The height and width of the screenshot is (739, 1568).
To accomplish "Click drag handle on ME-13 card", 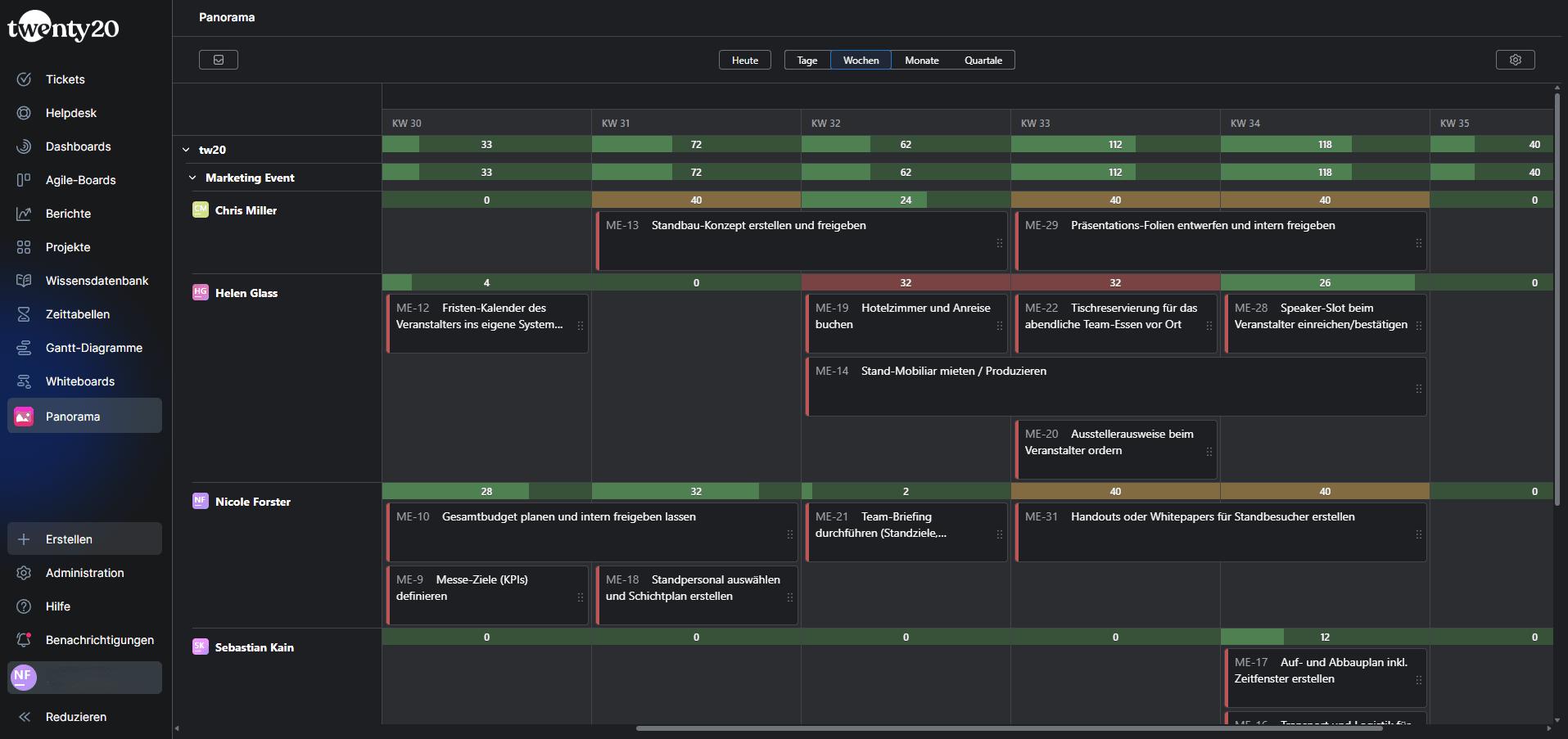I will point(999,243).
